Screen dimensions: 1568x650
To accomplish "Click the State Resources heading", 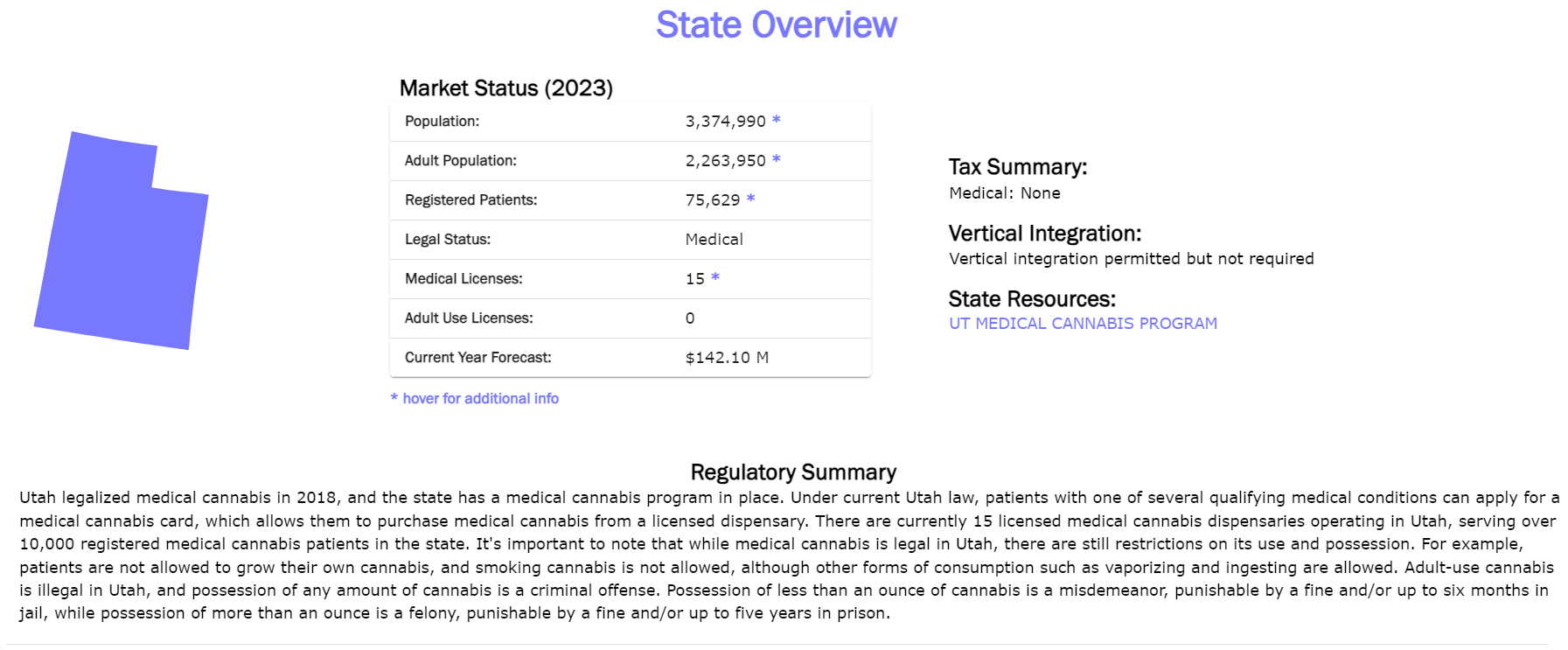I will (1032, 299).
